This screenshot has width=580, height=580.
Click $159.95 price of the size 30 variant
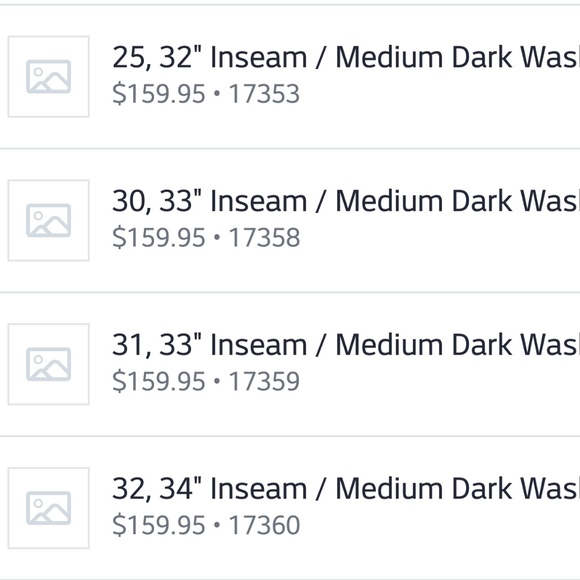point(159,238)
